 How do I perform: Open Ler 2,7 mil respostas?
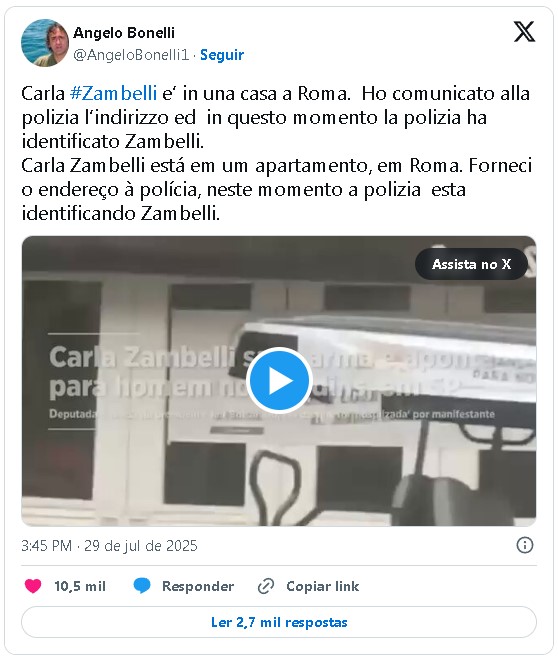(x=279, y=622)
